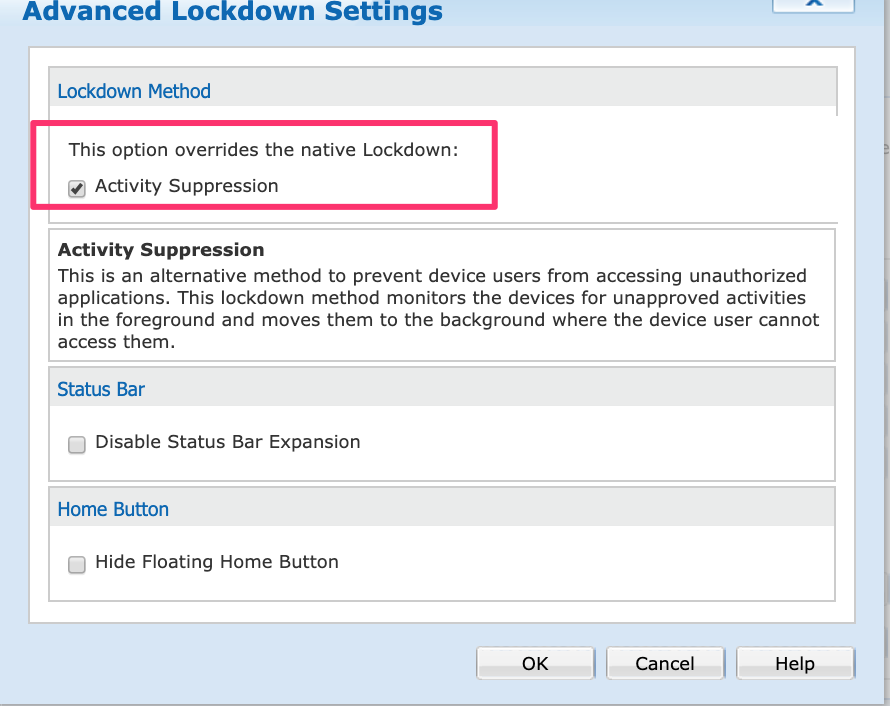Click the 'Disable Status Bar Expansion' label text
This screenshot has height=706, width=890.
pyautogui.click(x=228, y=442)
